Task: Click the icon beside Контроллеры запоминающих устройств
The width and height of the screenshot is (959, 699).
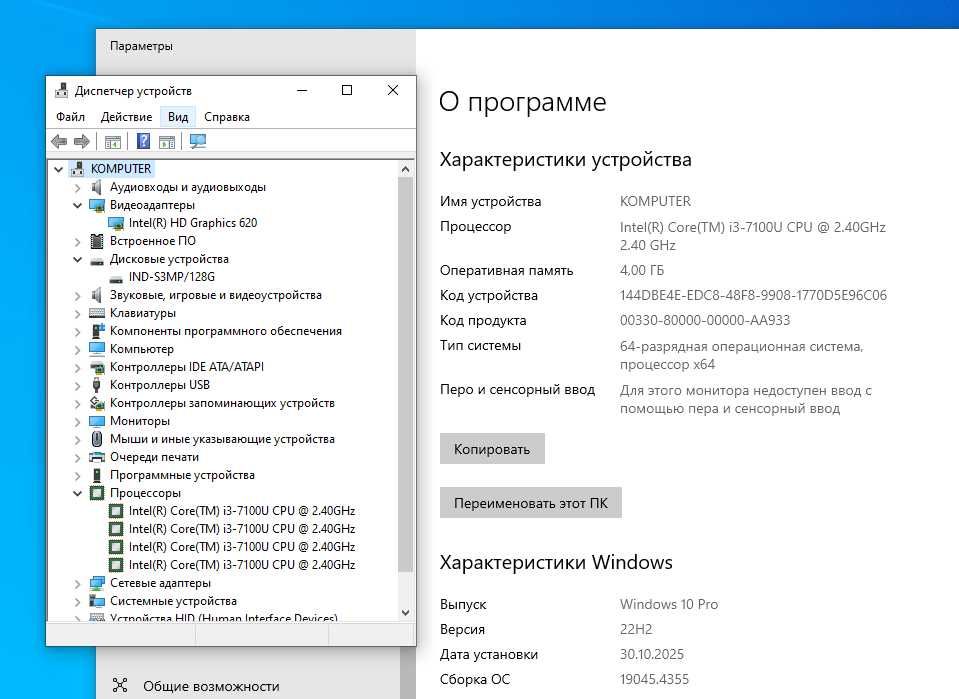Action: [x=97, y=403]
